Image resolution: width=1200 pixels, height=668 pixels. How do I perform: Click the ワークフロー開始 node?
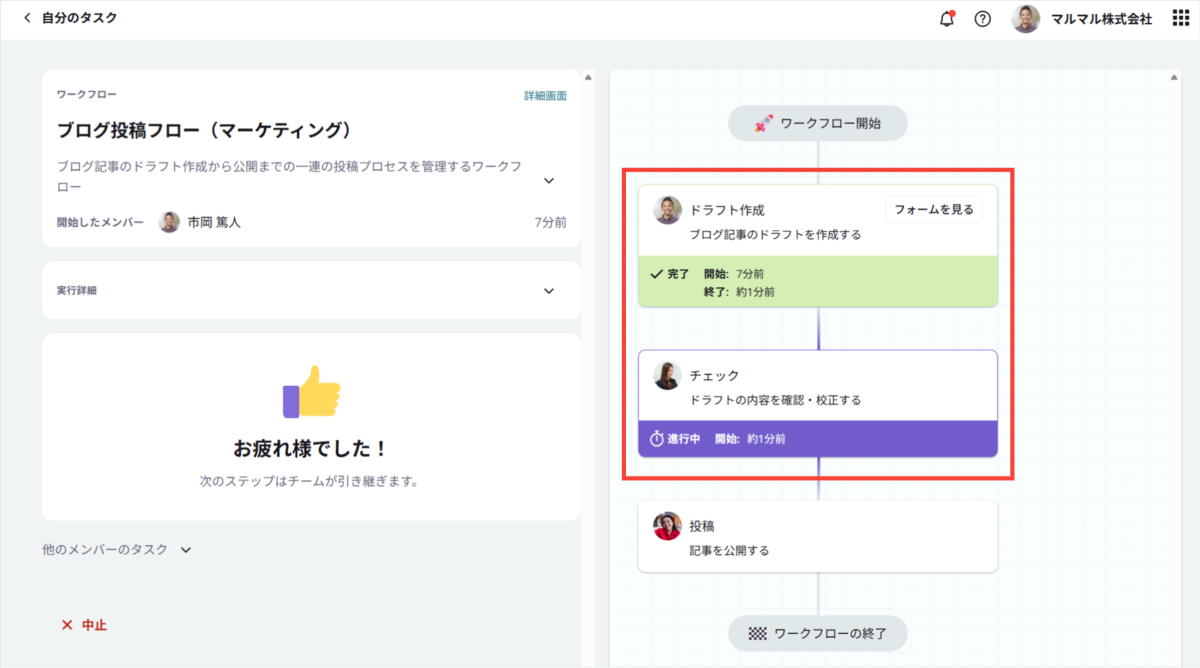(x=818, y=124)
